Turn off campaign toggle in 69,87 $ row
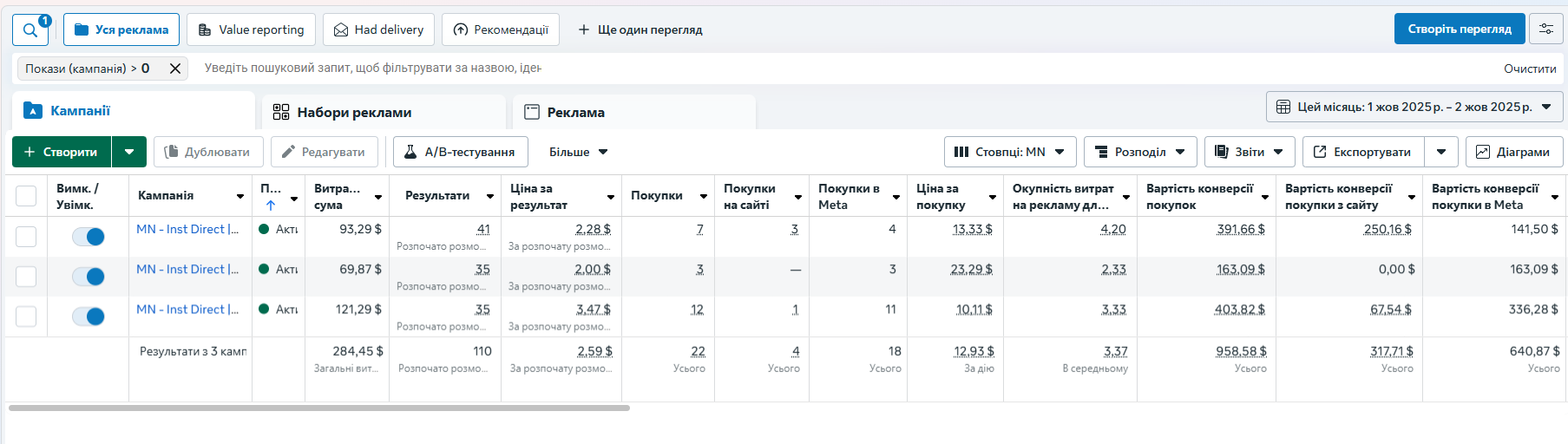Image resolution: width=1568 pixels, height=444 pixels. tap(89, 277)
